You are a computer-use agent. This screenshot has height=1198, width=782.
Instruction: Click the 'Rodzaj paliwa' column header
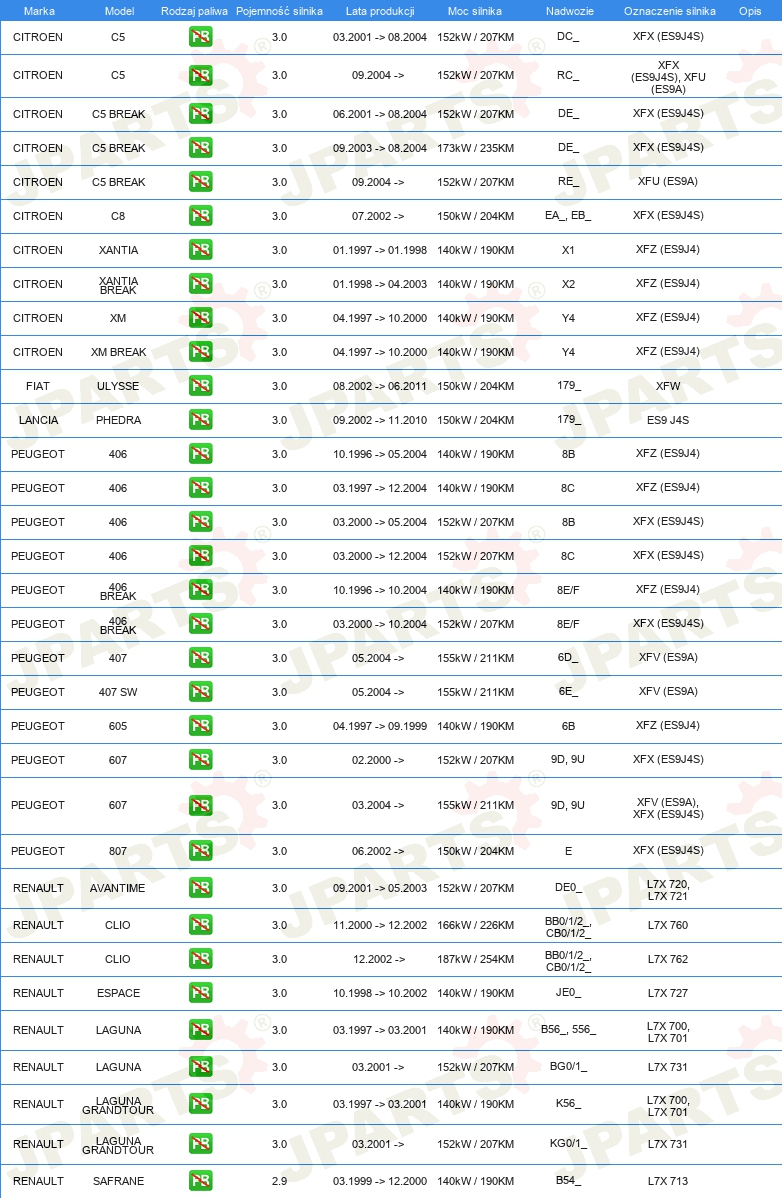194,11
